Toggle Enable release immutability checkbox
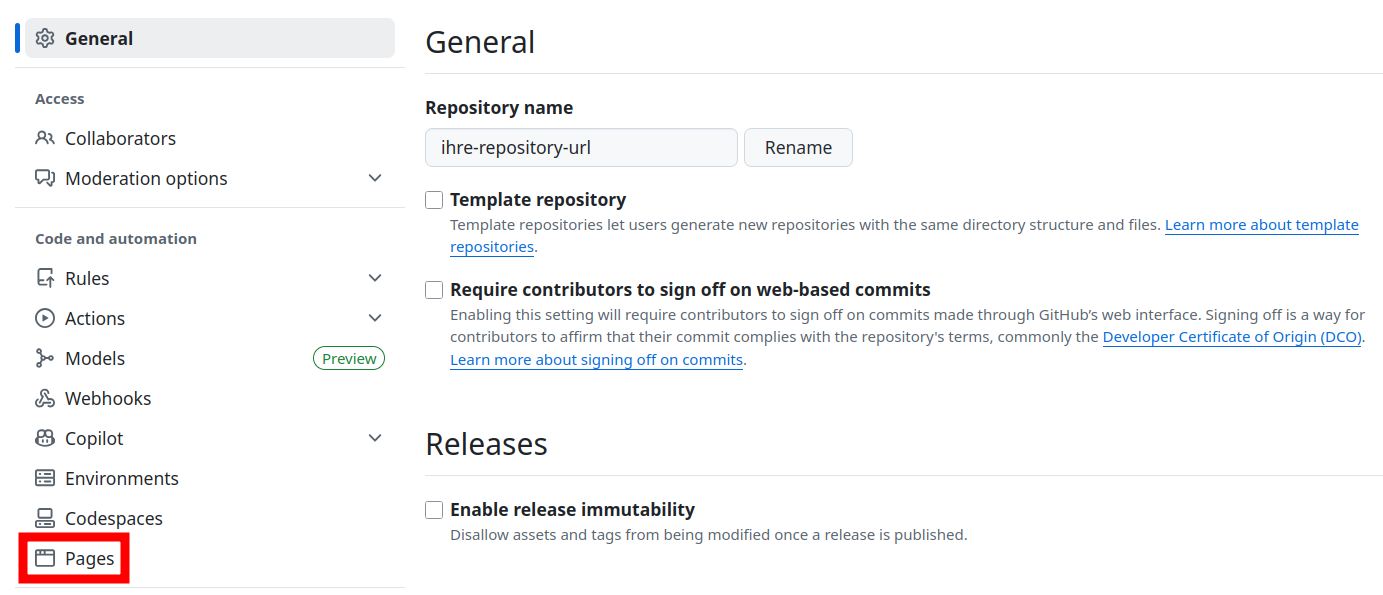The height and width of the screenshot is (595, 1383). pos(434,510)
